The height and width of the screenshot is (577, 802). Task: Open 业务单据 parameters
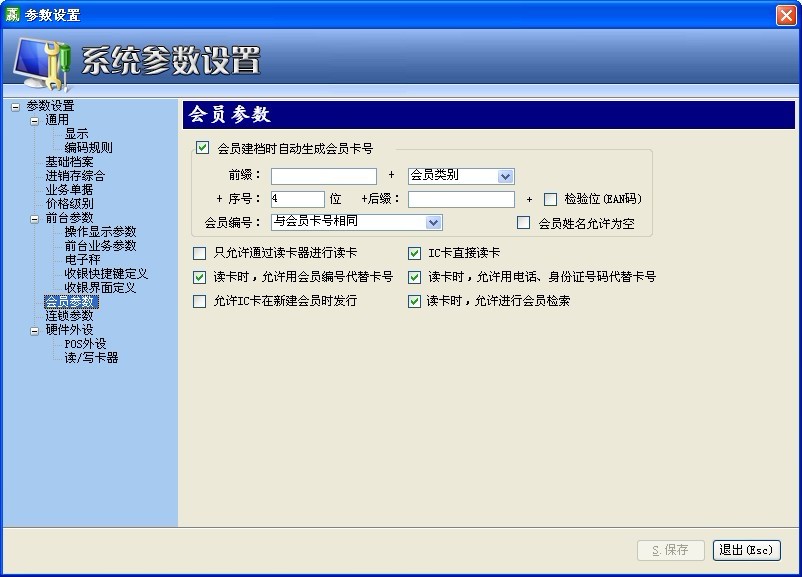(x=70, y=190)
